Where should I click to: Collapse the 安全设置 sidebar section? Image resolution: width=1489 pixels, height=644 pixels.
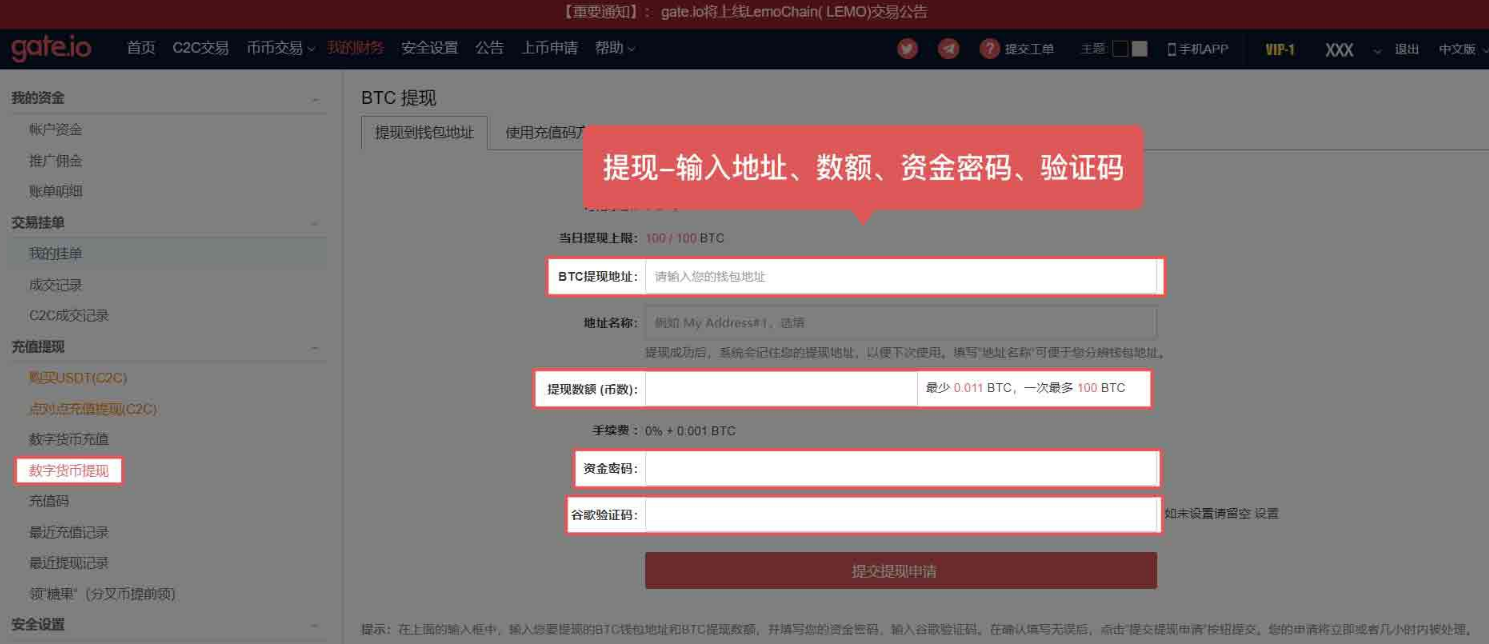[x=315, y=625]
